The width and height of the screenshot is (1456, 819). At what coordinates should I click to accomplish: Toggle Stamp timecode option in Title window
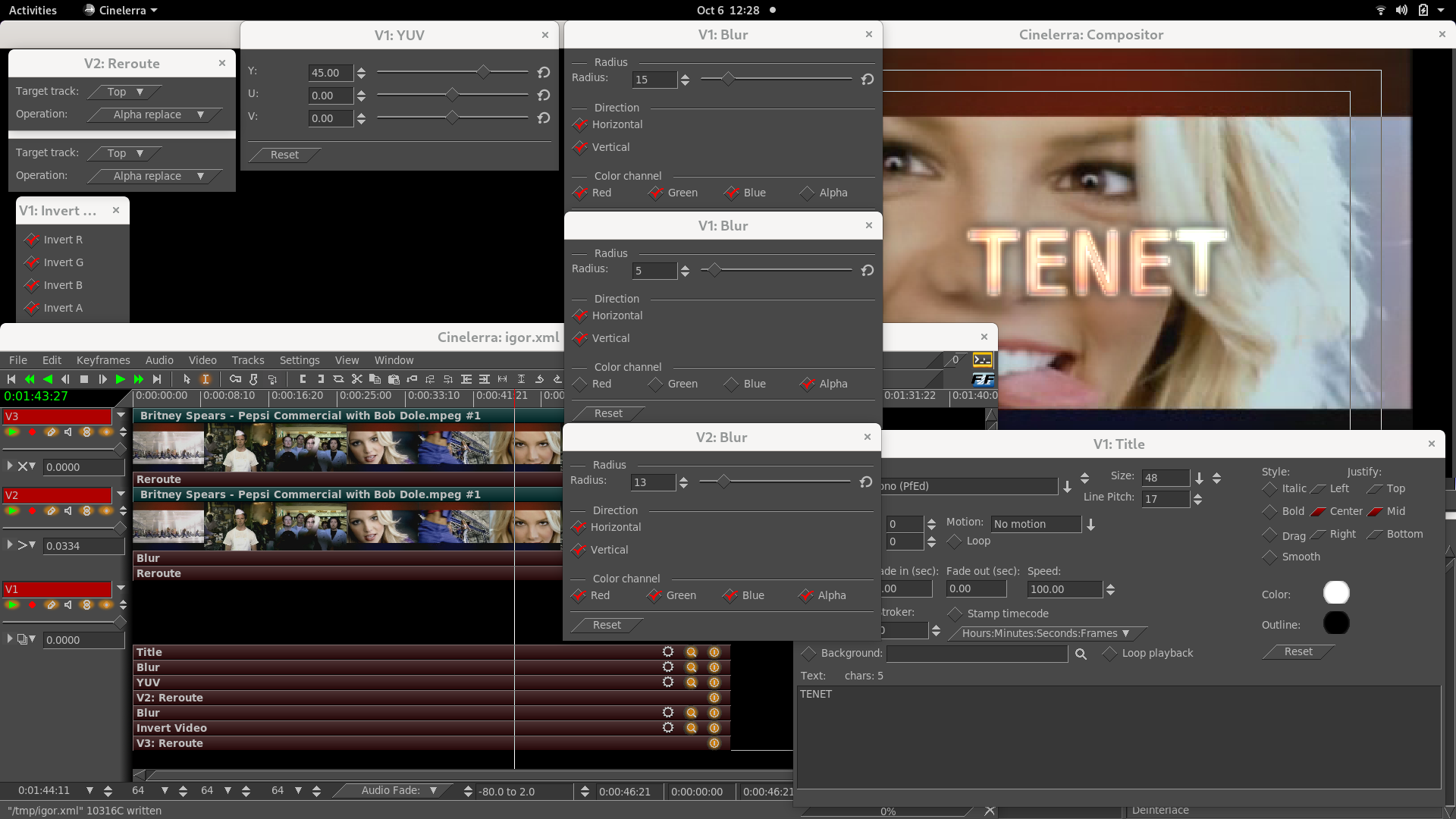coord(955,613)
